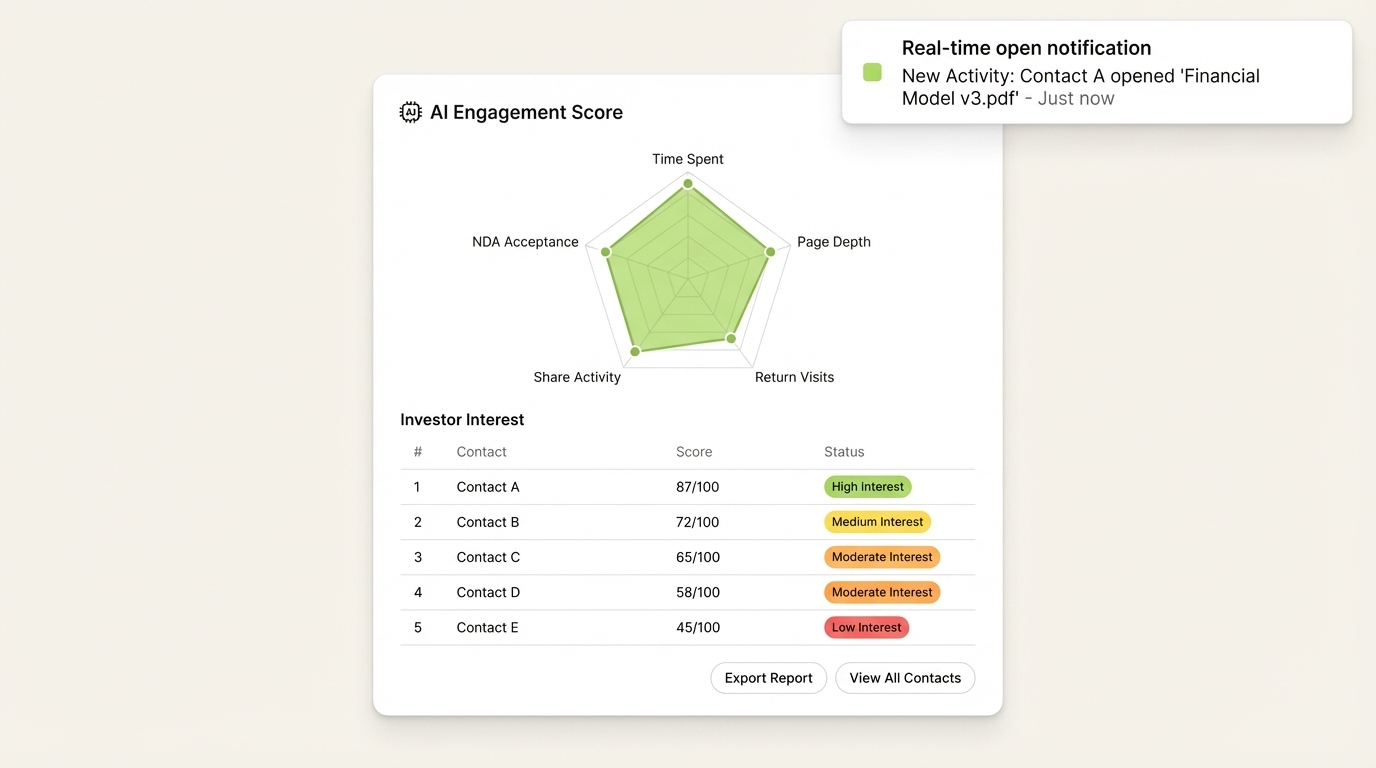Open the real-time open notification card

[1097, 71]
